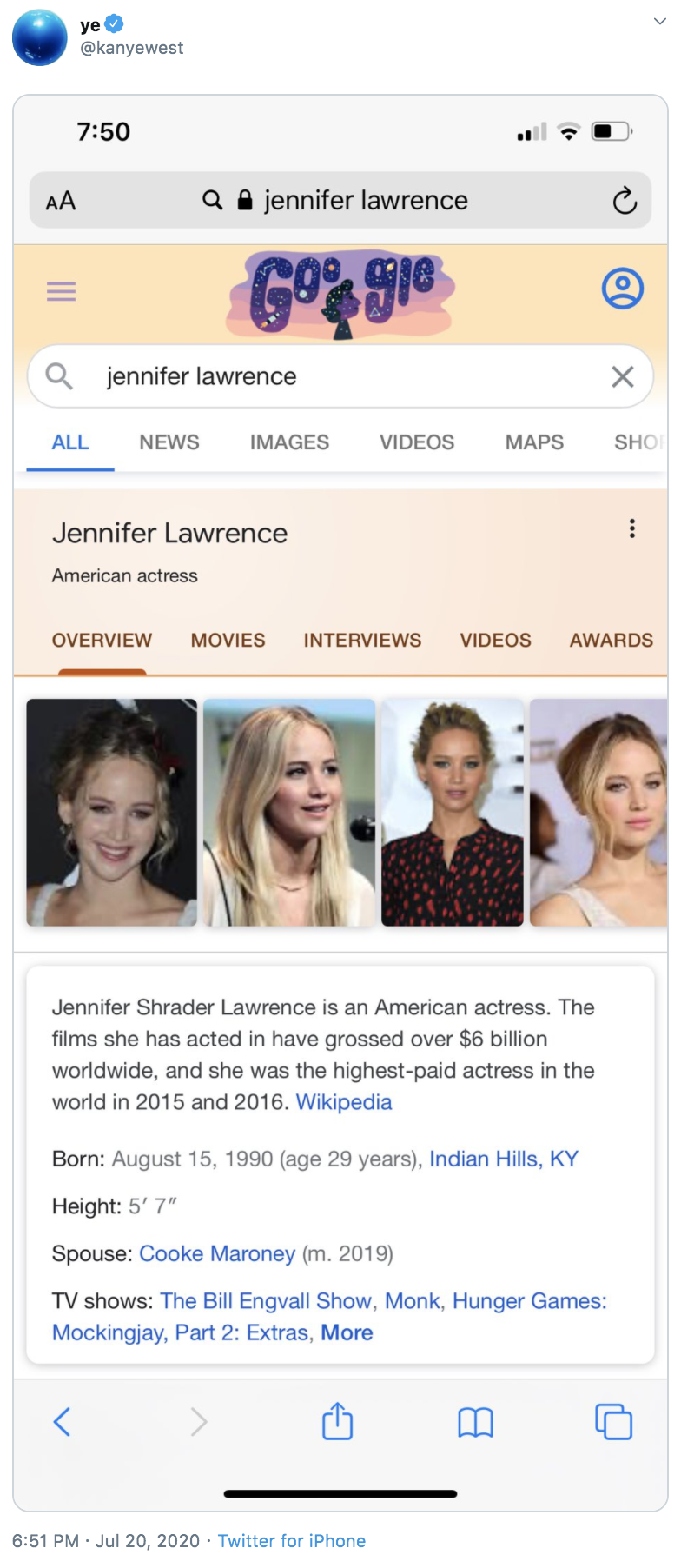Viewport: 681px width, 1568px height.
Task: Open the VIDEOS panel tab
Action: pyautogui.click(x=495, y=641)
